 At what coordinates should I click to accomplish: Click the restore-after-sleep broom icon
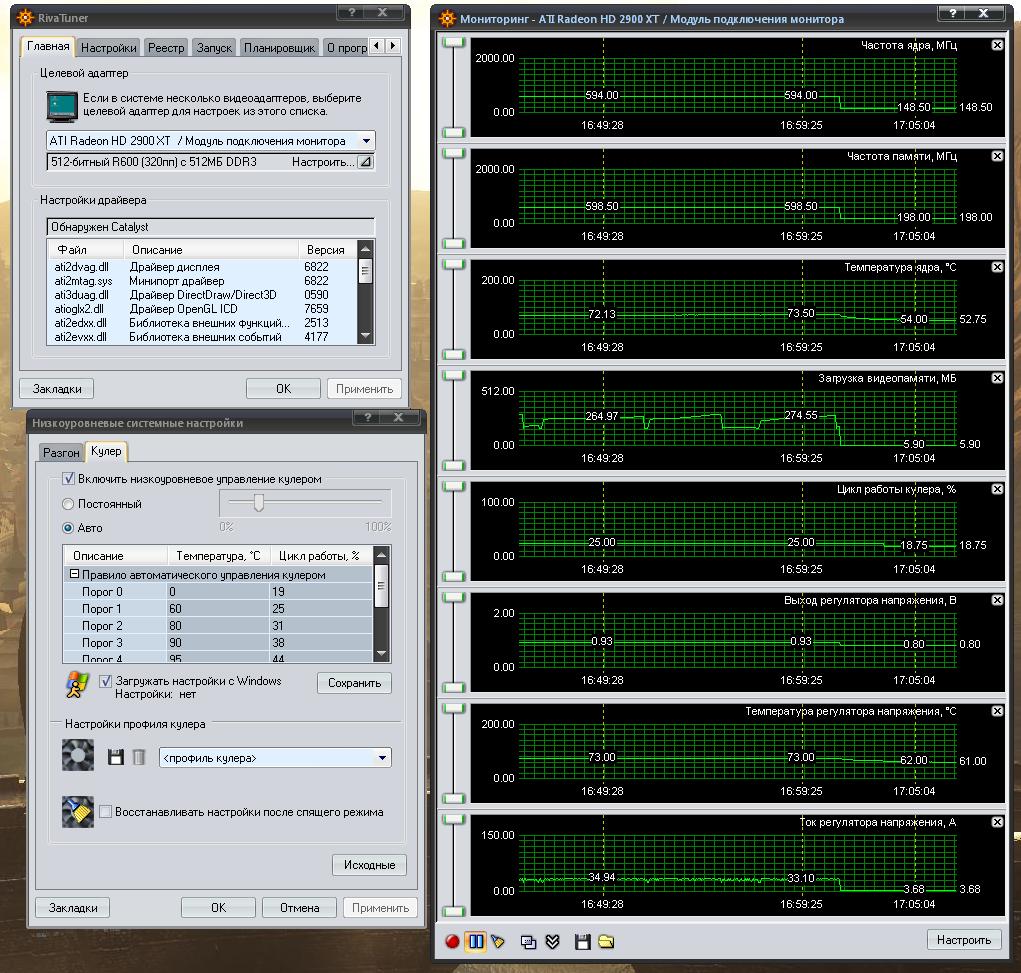(77, 811)
